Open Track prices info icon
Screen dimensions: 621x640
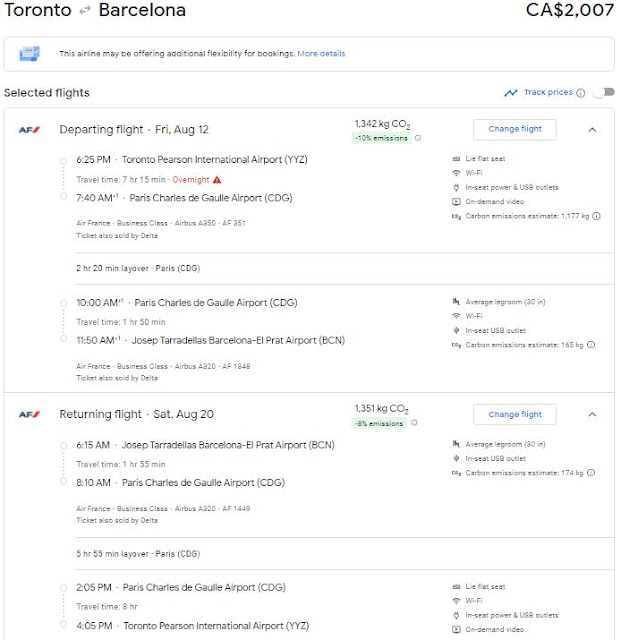[580, 93]
